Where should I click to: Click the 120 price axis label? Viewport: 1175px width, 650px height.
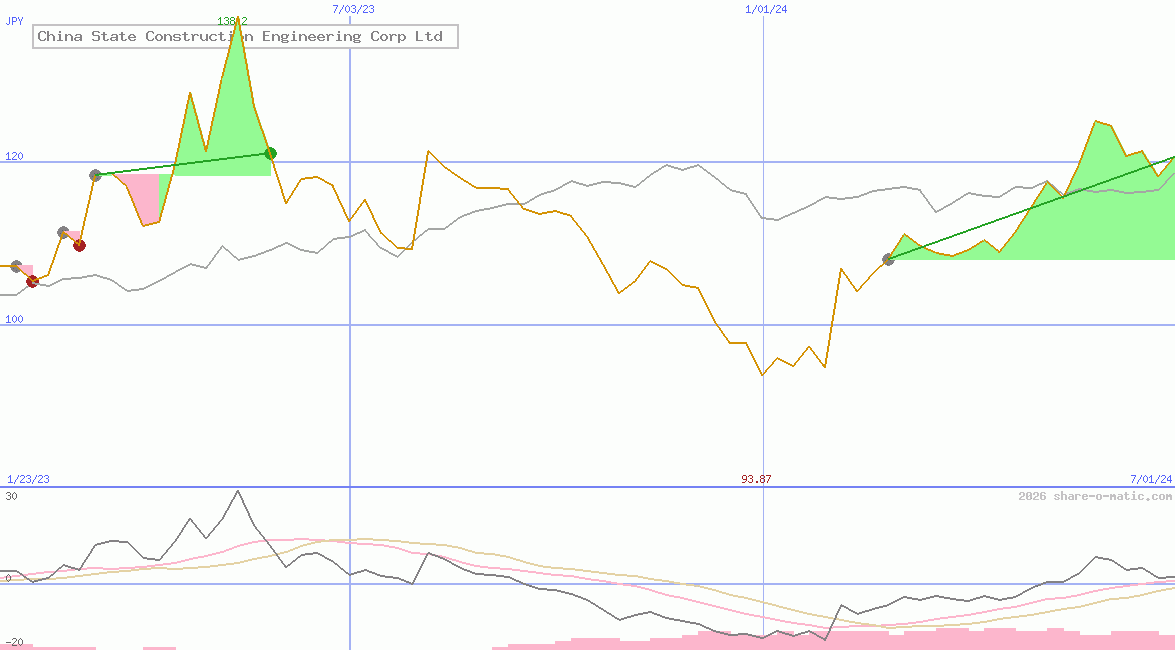click(x=14, y=156)
